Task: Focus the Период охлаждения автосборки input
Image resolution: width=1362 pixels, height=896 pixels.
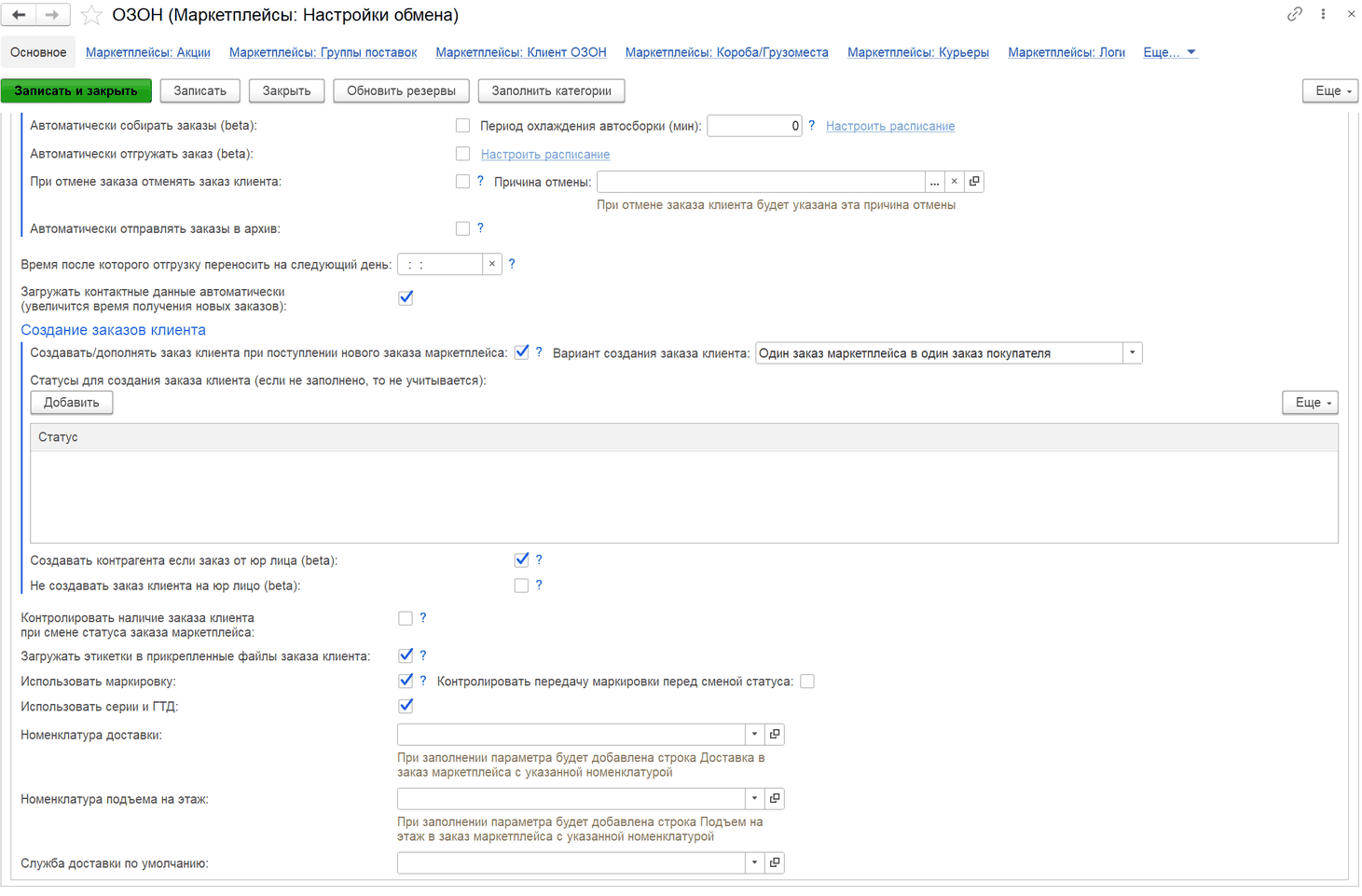Action: point(754,126)
